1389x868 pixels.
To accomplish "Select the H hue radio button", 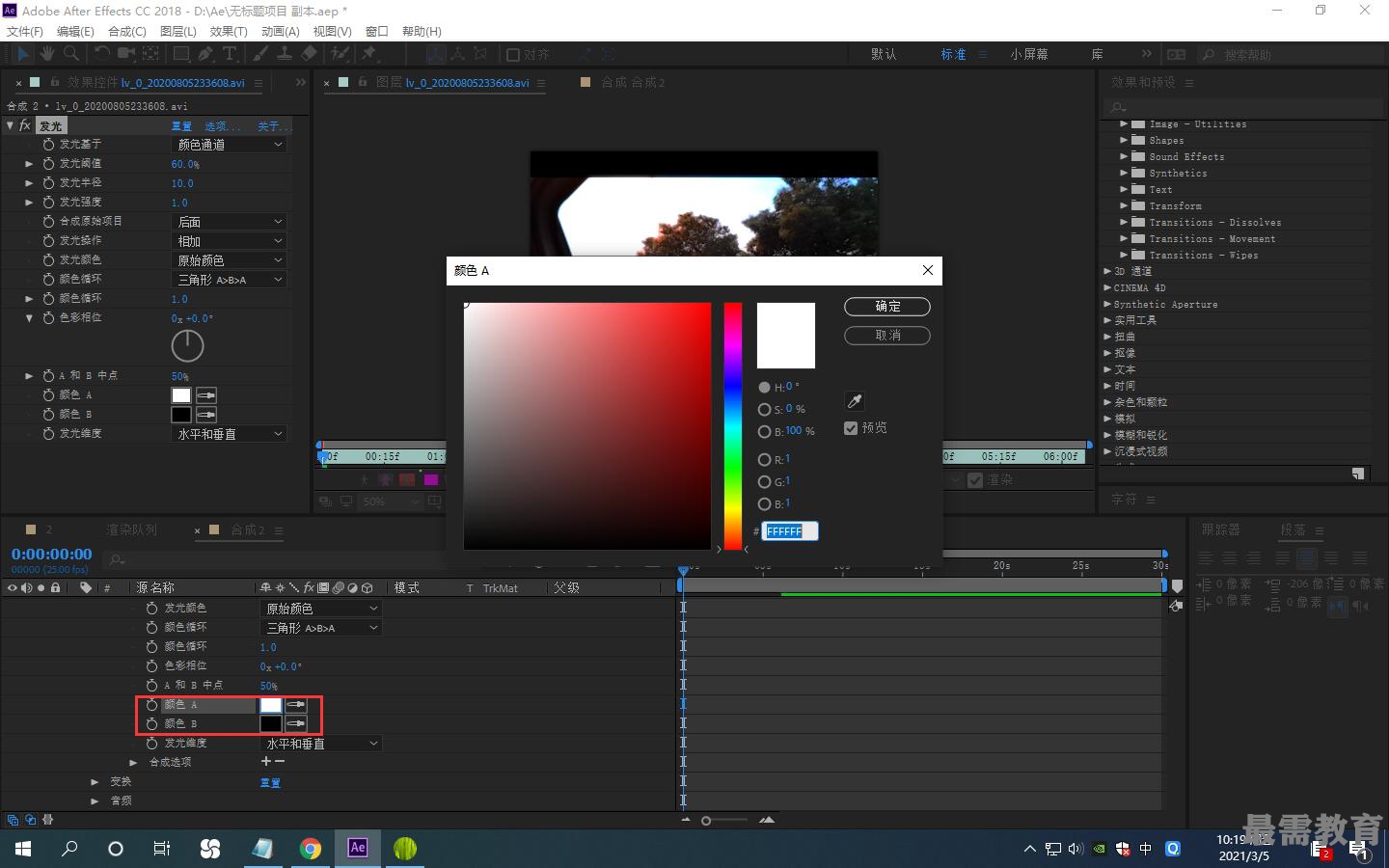I will pos(764,387).
